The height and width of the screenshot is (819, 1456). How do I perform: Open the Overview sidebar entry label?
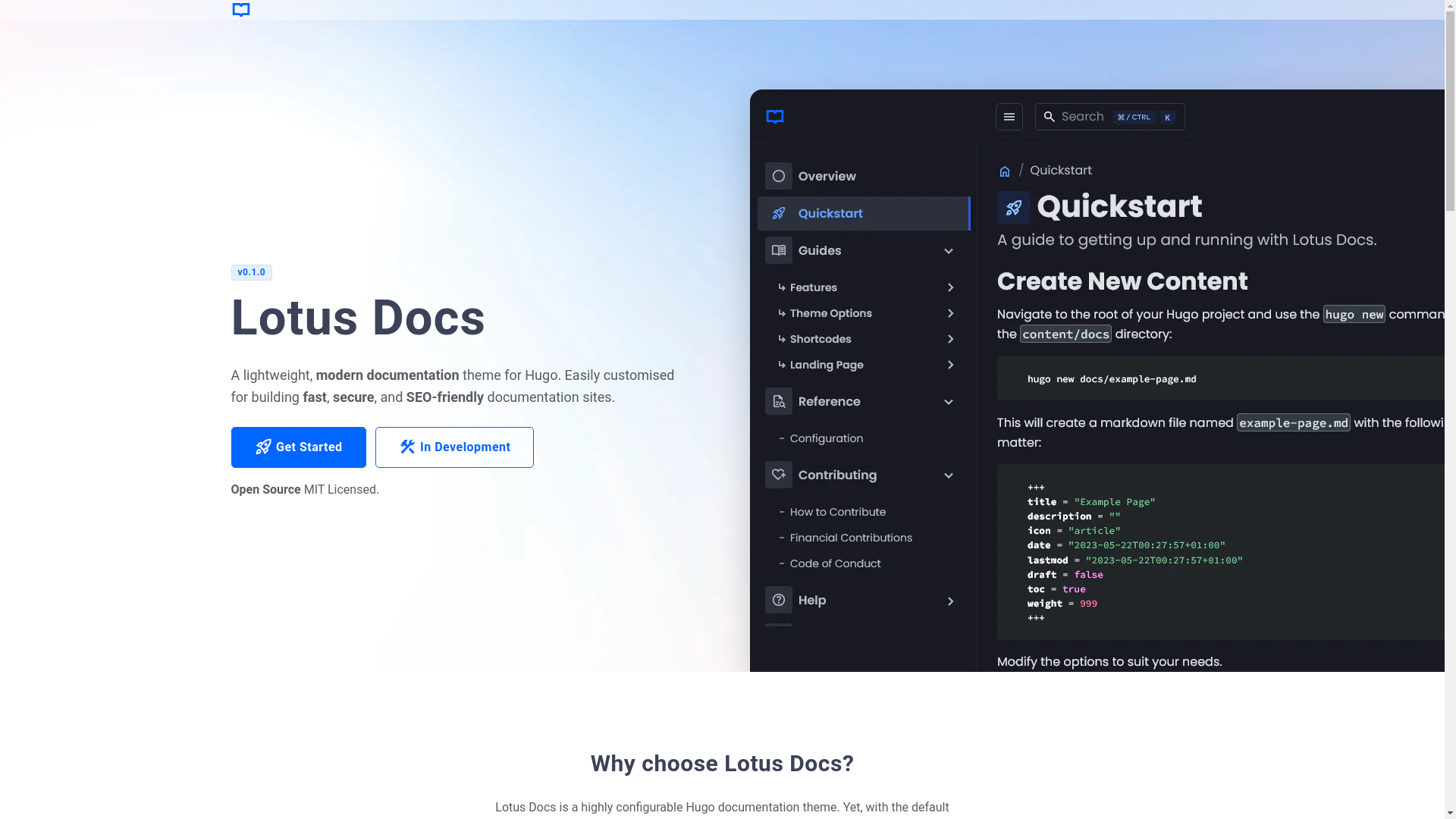point(827,176)
